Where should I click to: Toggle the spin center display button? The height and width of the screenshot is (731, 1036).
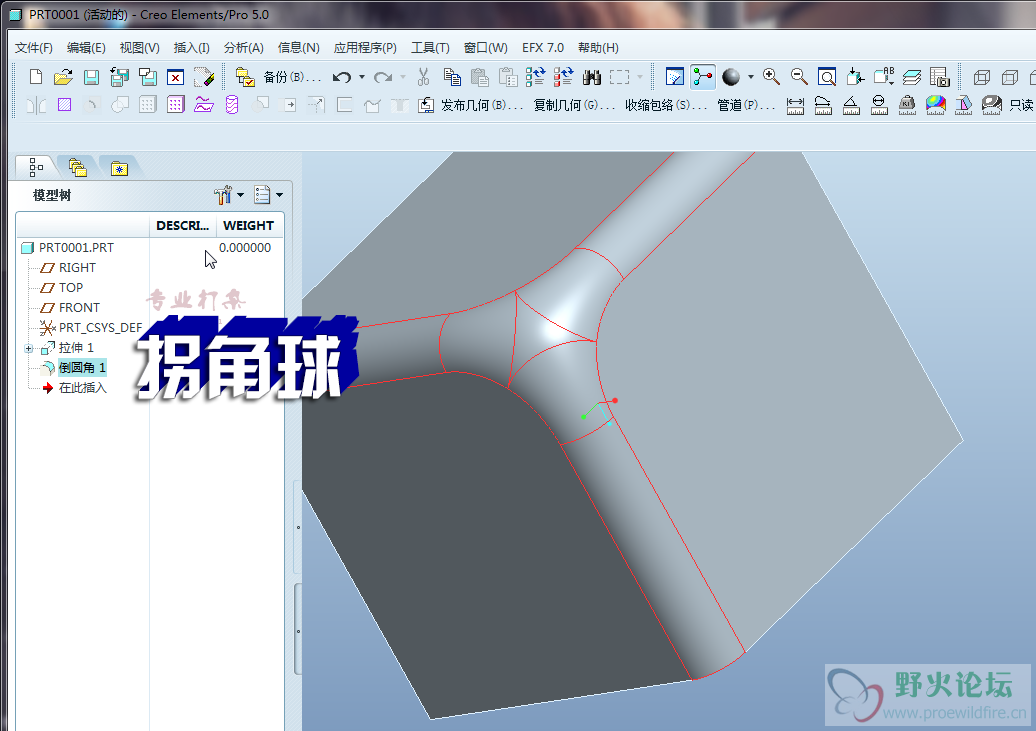[703, 77]
